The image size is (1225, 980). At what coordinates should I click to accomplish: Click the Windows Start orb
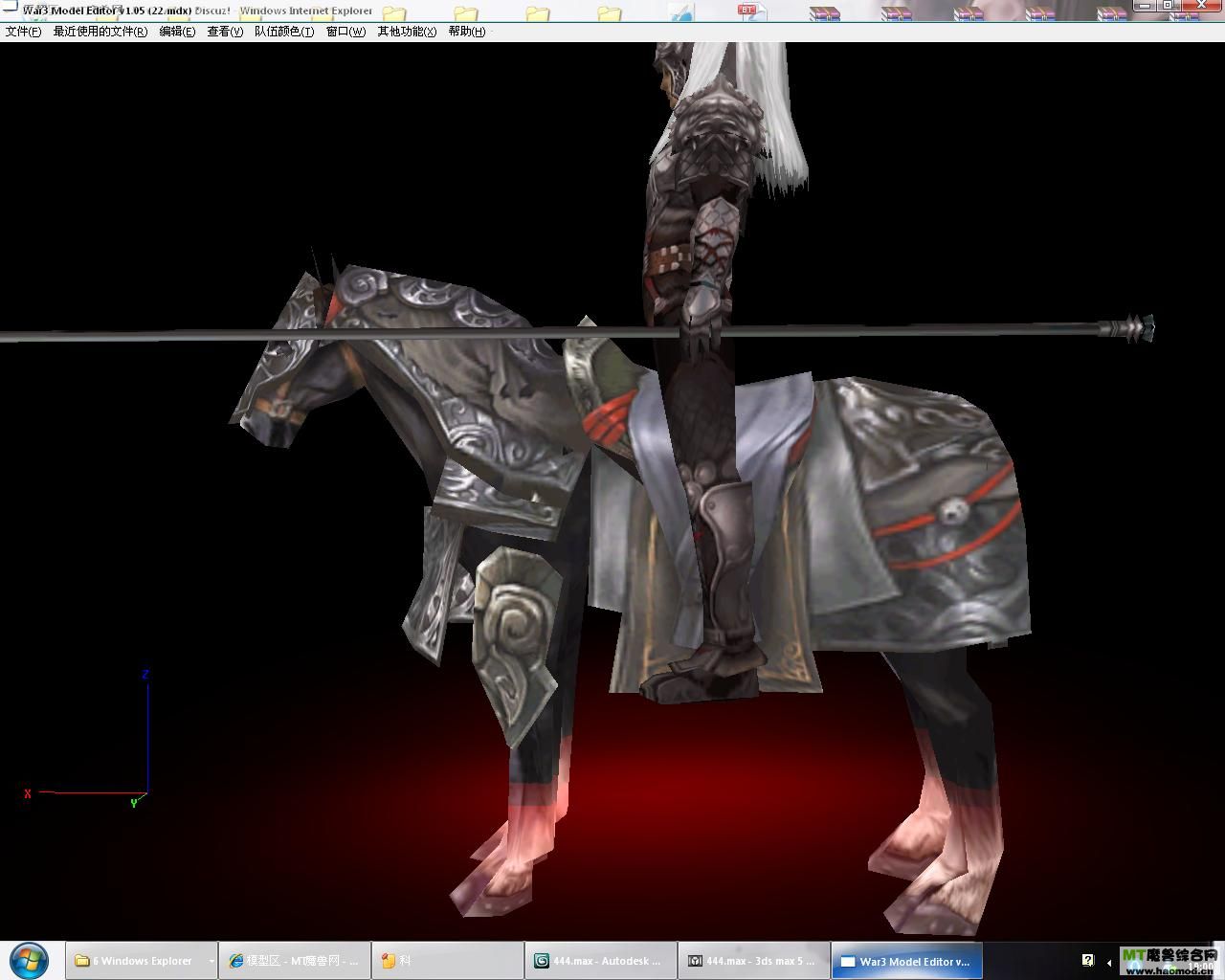pos(29,960)
